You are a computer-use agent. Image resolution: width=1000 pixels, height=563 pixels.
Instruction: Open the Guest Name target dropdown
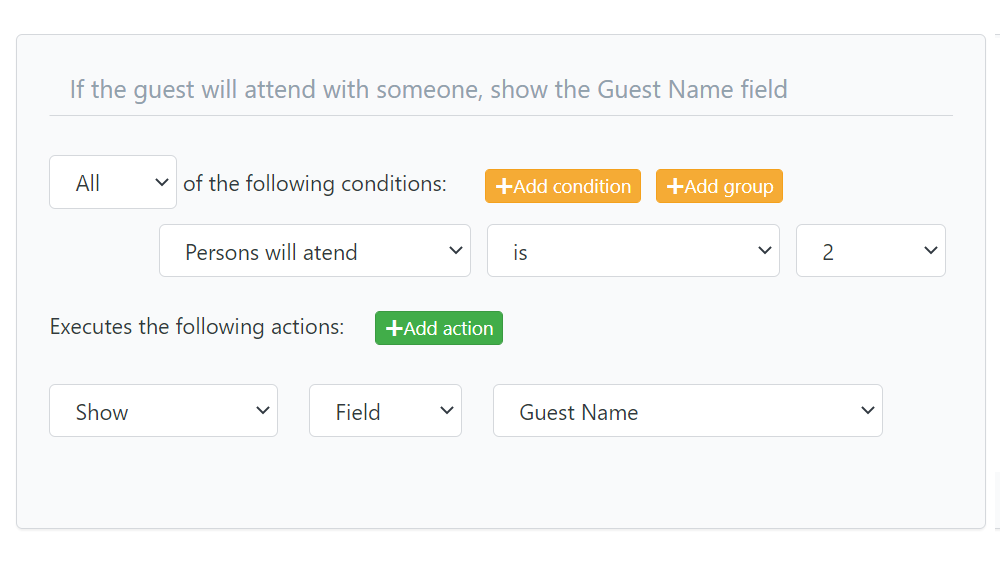pos(687,411)
